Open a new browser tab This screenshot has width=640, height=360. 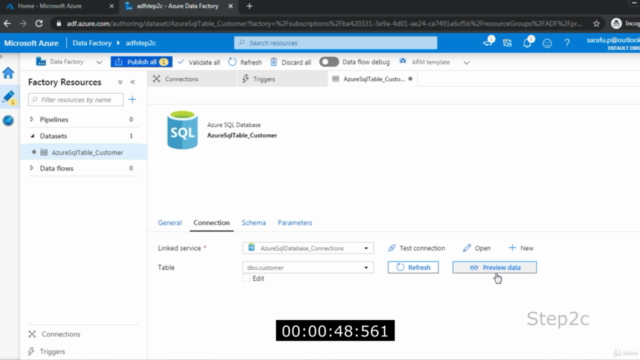[x=249, y=6]
